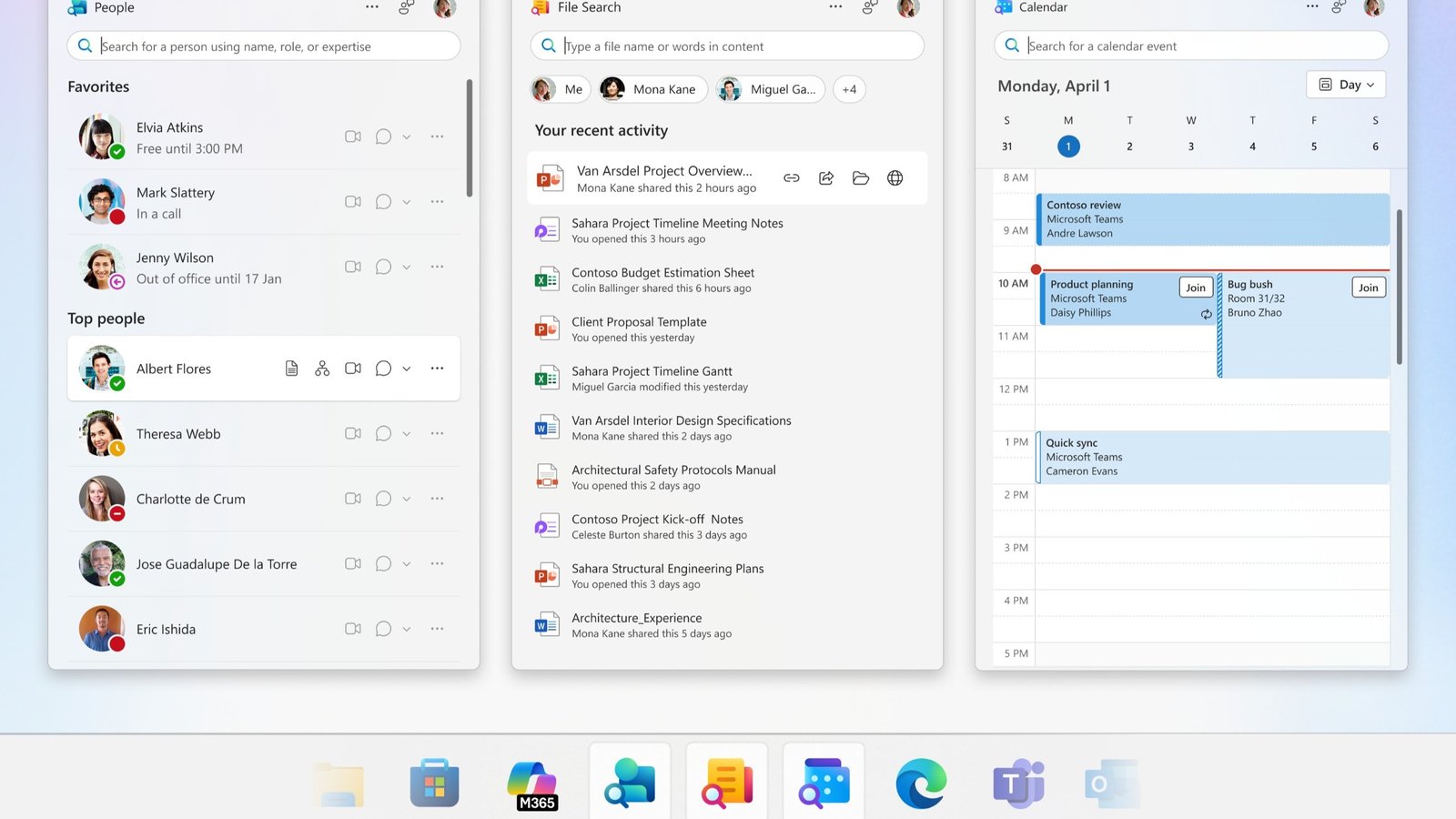Select the Miguel Ga... people filter
Image resolution: width=1456 pixels, height=819 pixels.
click(769, 89)
